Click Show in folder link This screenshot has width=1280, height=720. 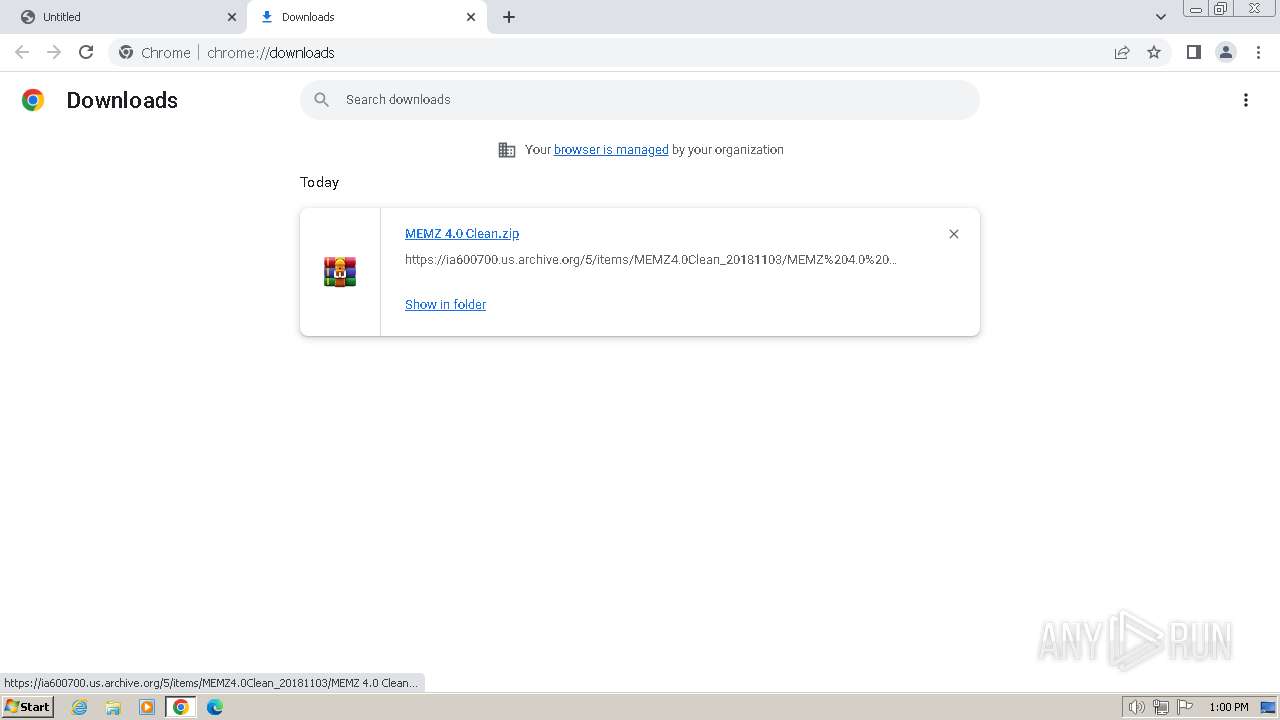tap(445, 304)
